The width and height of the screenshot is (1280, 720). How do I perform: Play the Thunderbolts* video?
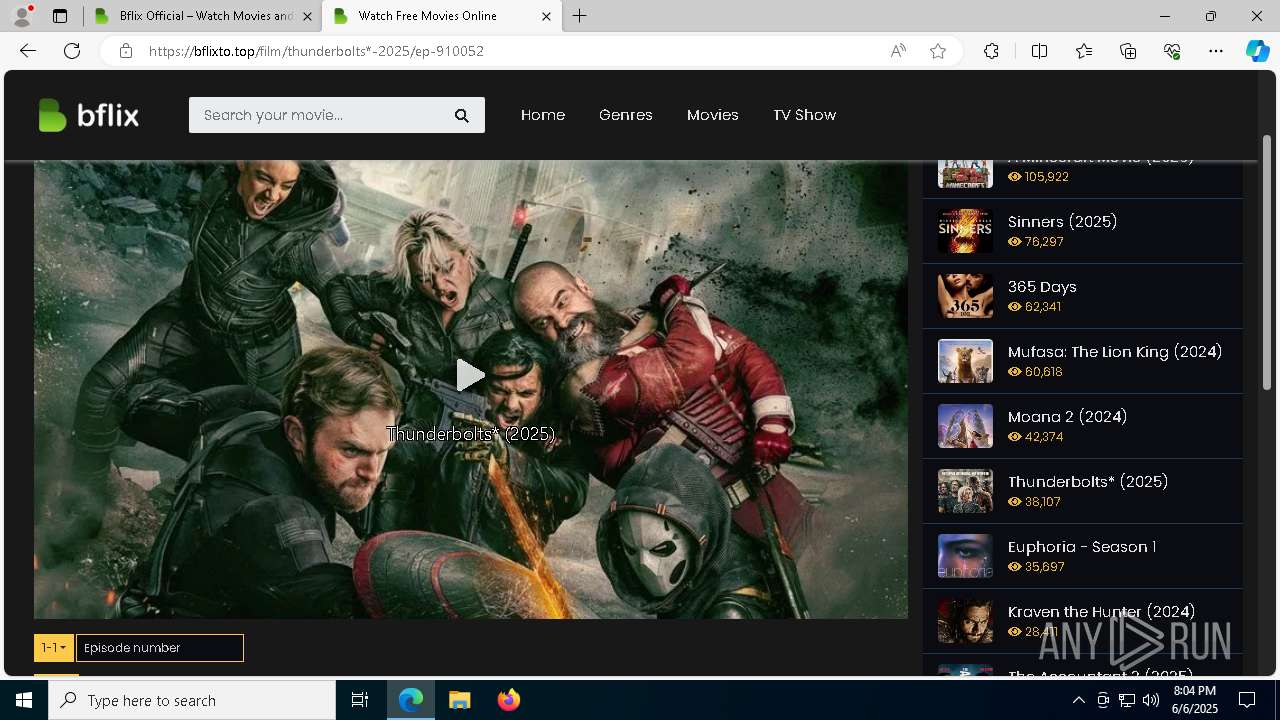(471, 375)
